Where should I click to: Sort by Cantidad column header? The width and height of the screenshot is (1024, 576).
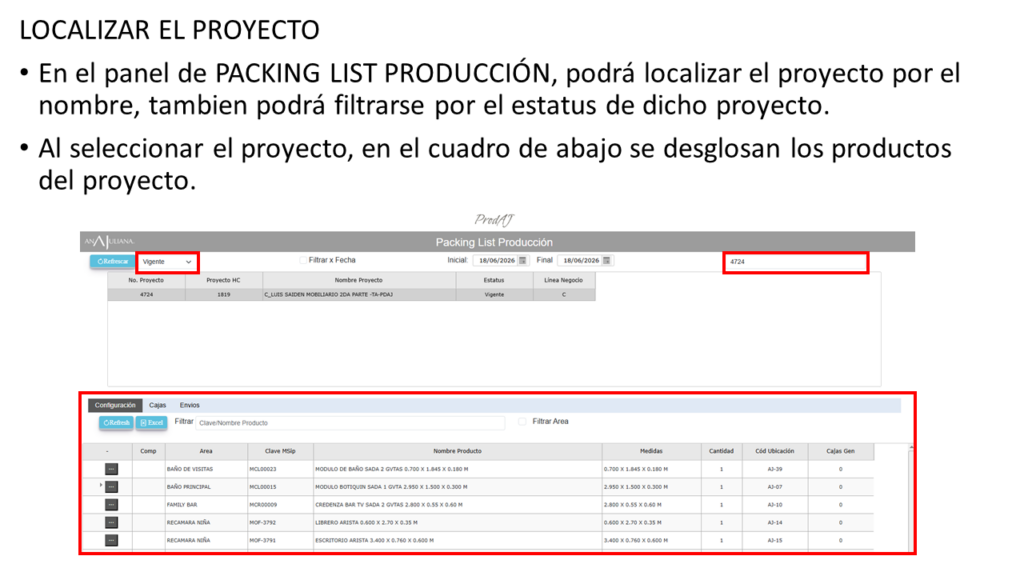pyautogui.click(x=721, y=451)
